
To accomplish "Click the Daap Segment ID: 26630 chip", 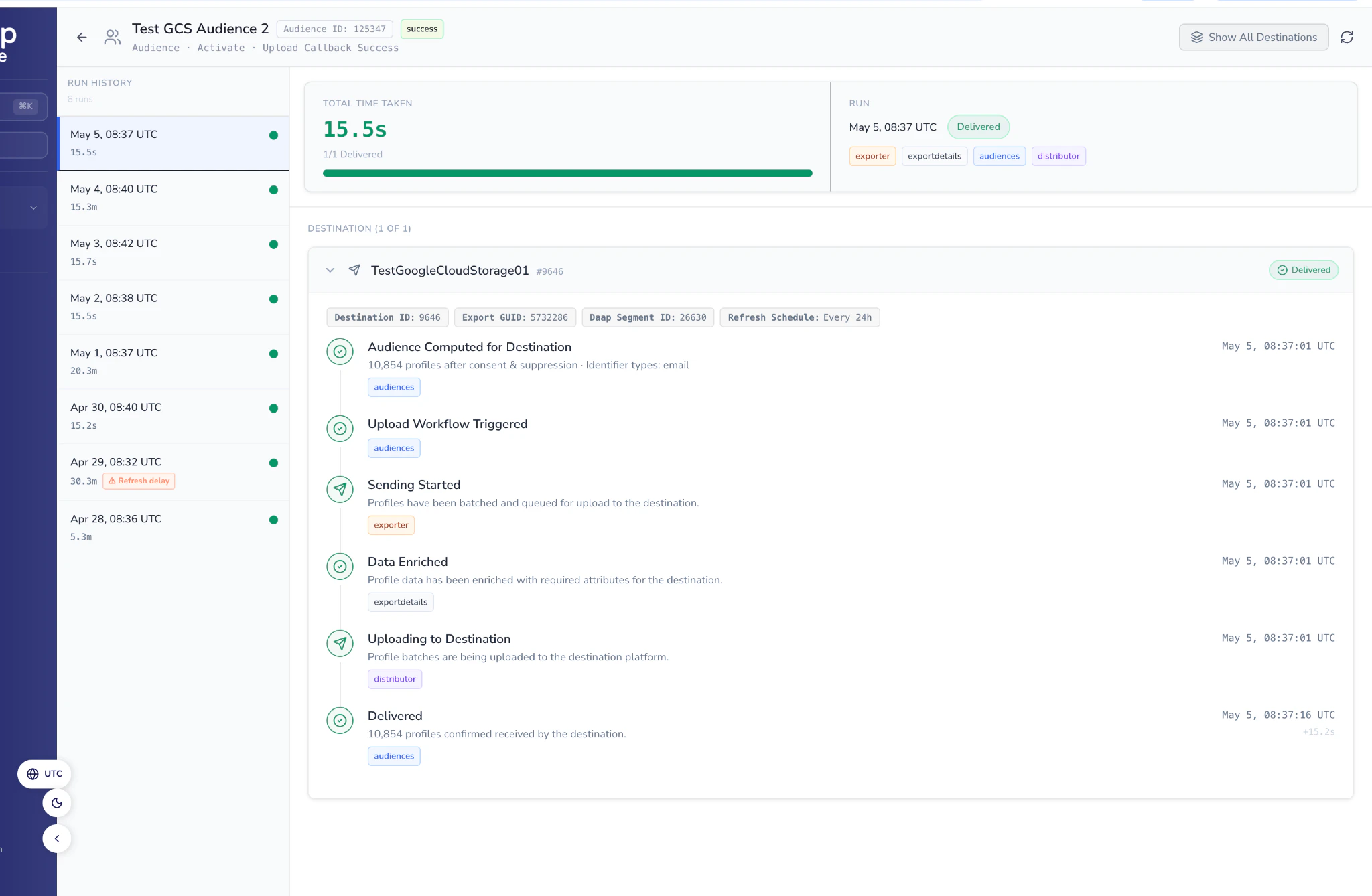I will coord(648,317).
